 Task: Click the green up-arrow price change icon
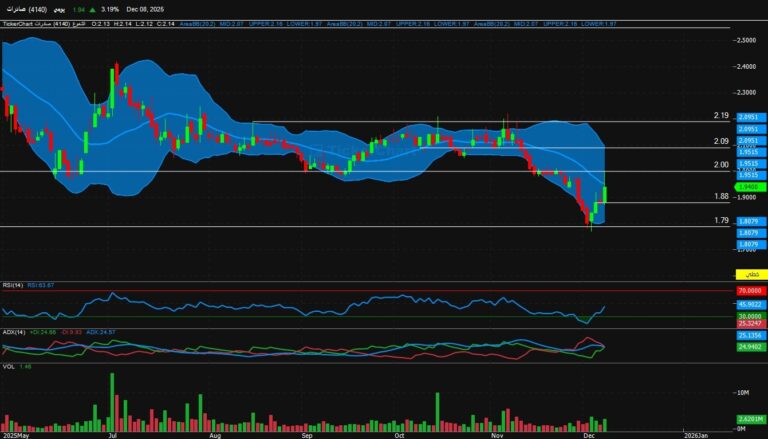pyautogui.click(x=92, y=8)
